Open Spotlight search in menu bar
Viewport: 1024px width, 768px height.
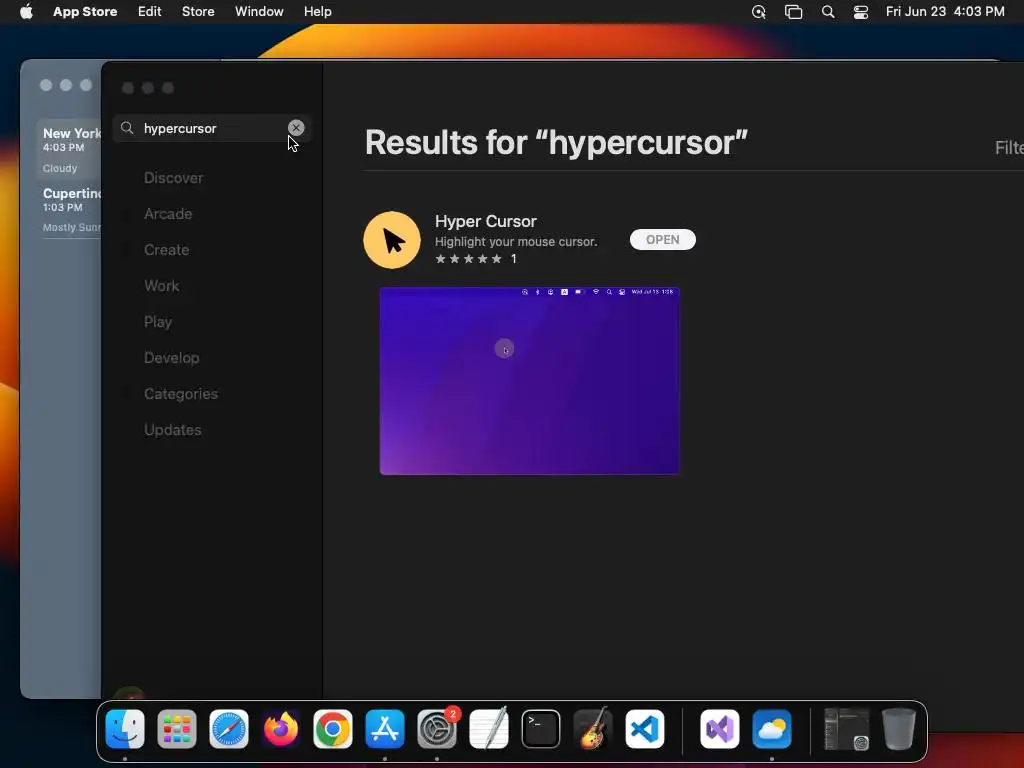(x=828, y=12)
